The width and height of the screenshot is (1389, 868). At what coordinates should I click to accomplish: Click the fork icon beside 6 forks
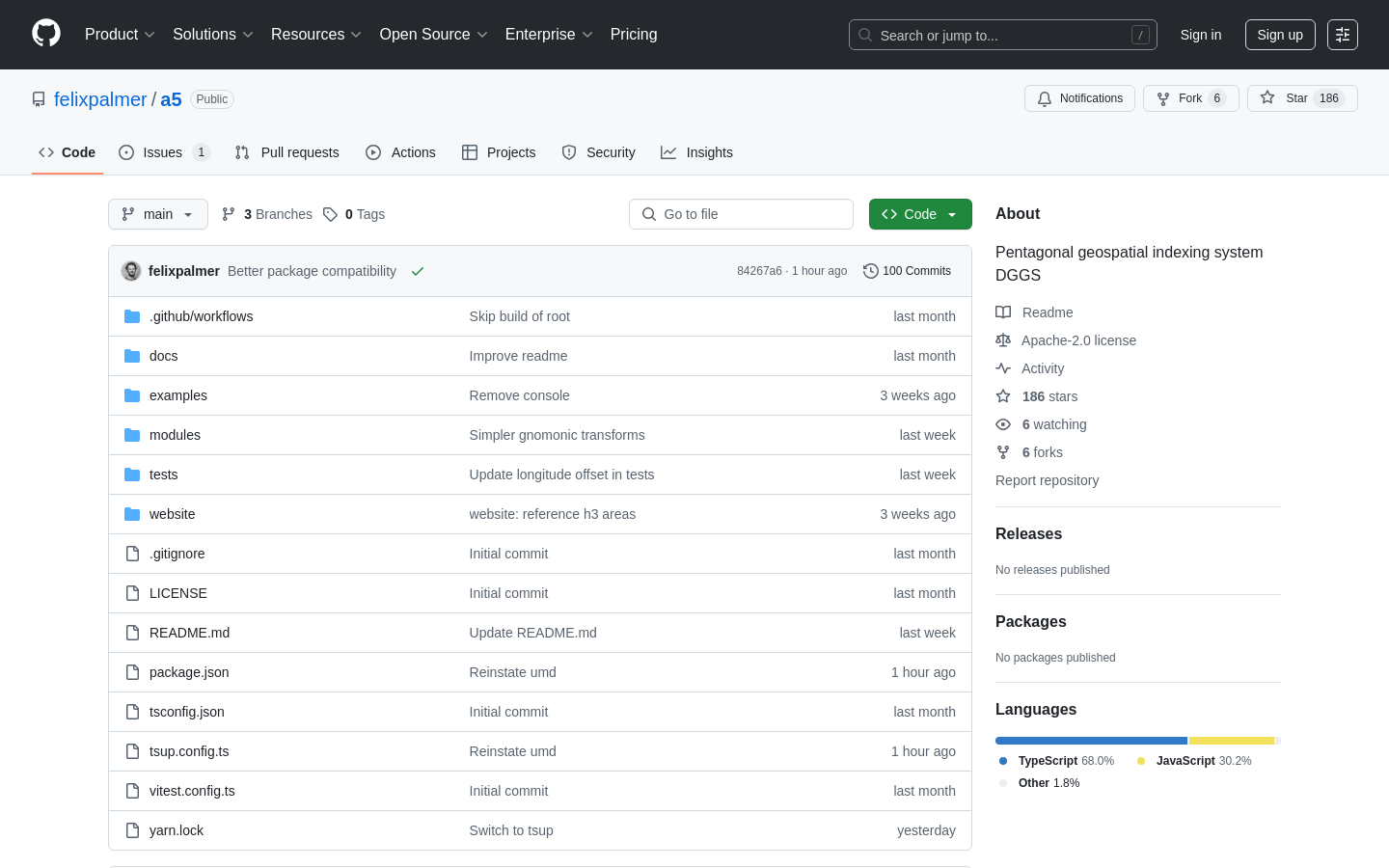click(x=1003, y=452)
